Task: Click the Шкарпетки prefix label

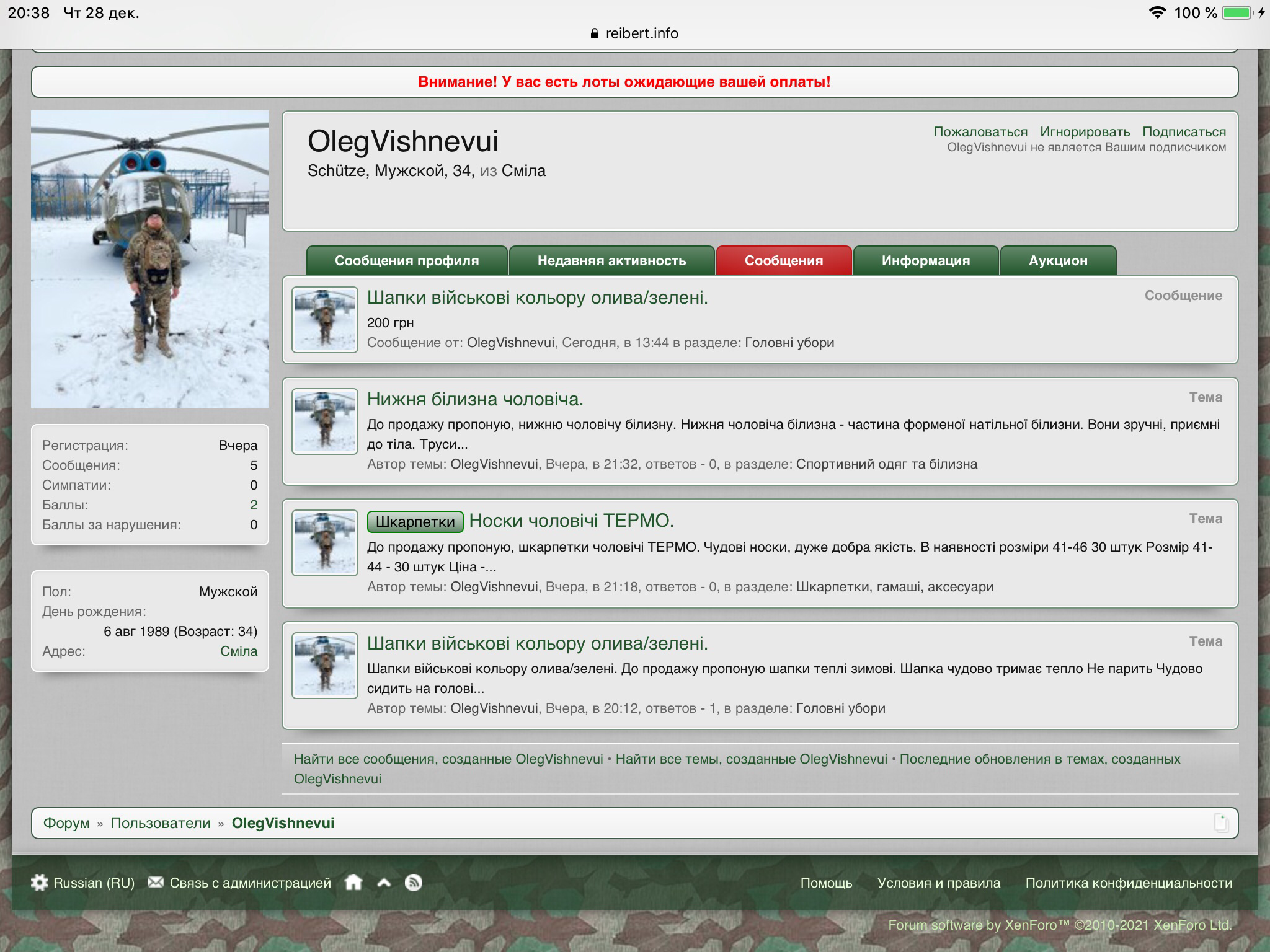Action: click(x=415, y=522)
